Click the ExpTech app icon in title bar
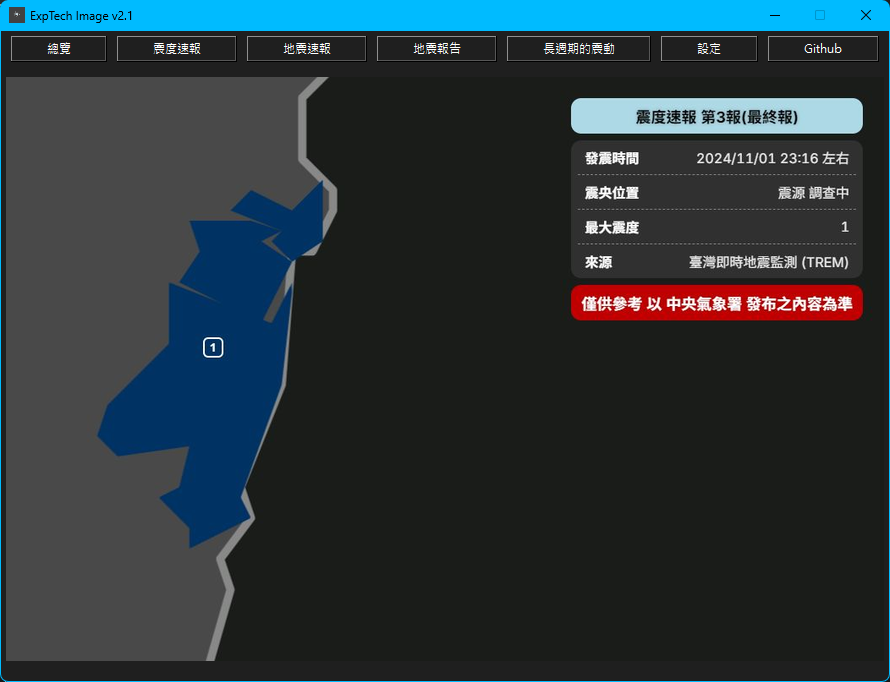The image size is (890, 682). tap(14, 15)
